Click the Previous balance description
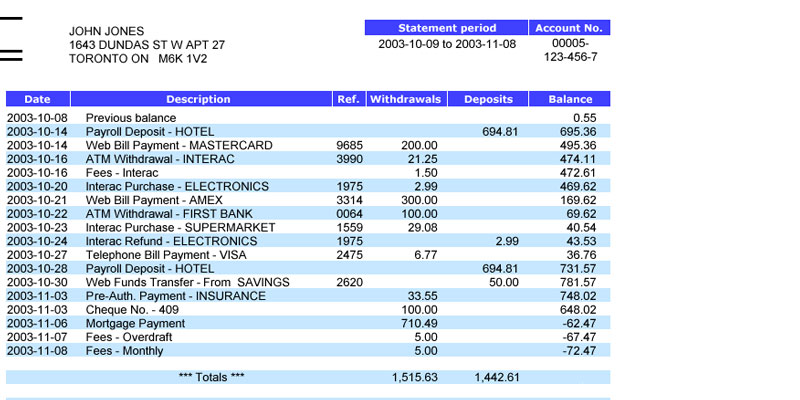The image size is (800, 400). 131,118
